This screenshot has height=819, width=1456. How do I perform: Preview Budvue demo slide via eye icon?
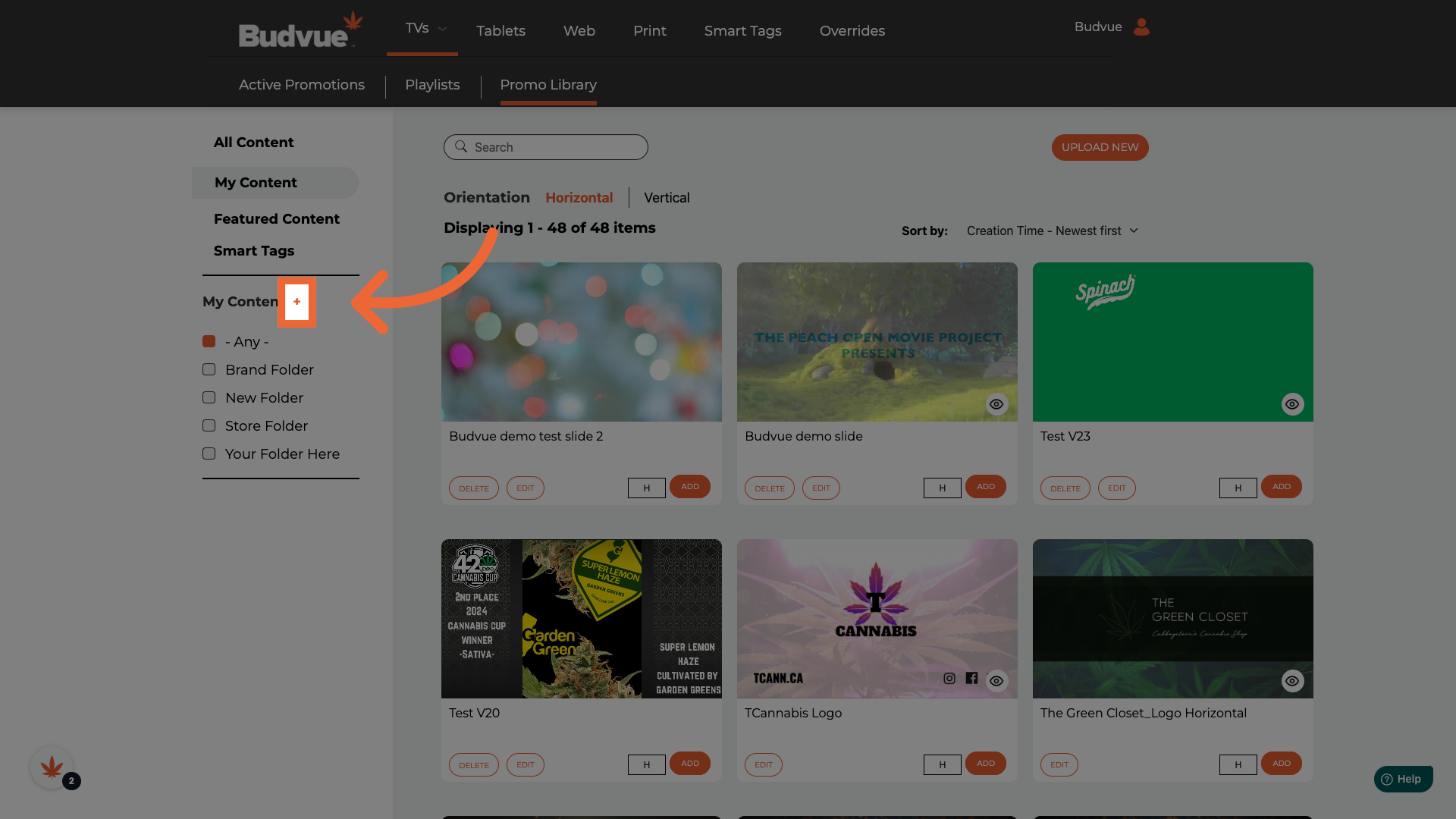[996, 404]
